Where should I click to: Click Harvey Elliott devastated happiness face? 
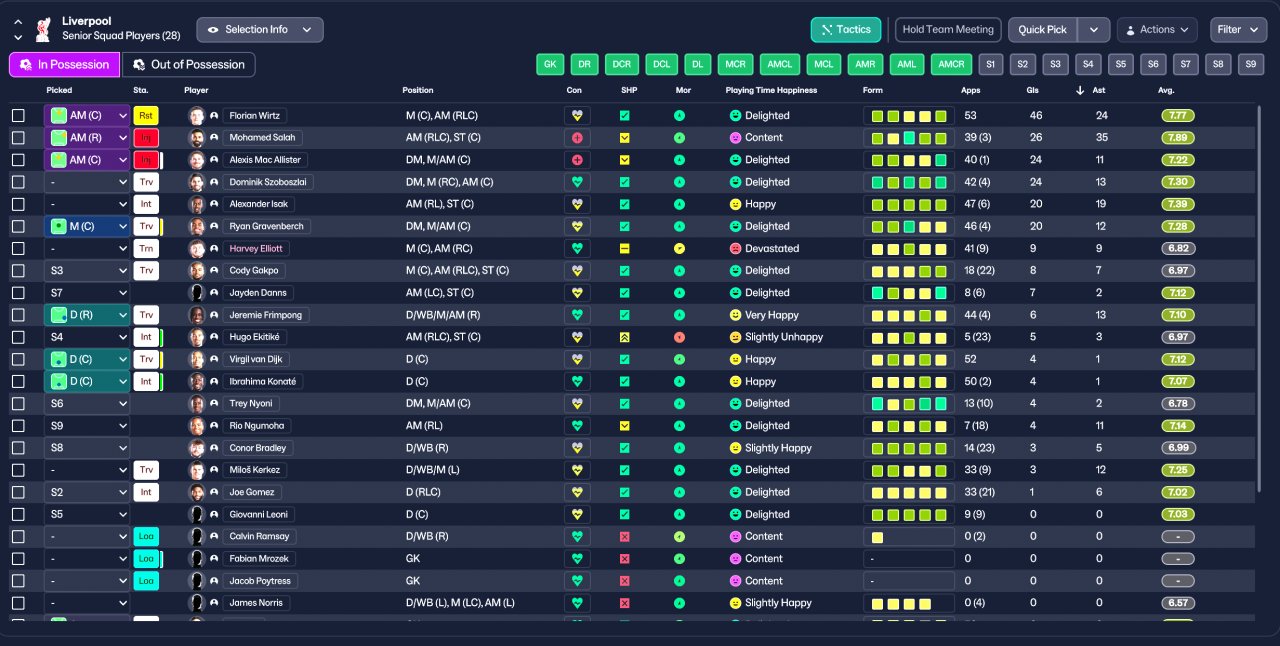(x=735, y=248)
